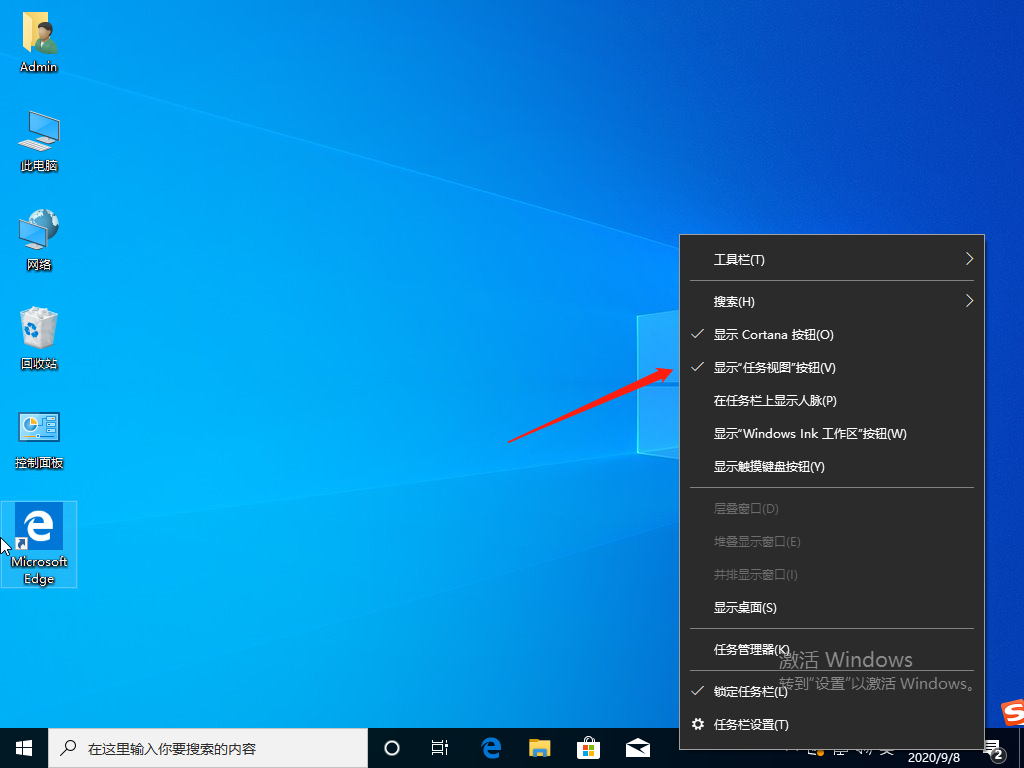Launch Microsoft Edge from the taskbar

point(490,747)
